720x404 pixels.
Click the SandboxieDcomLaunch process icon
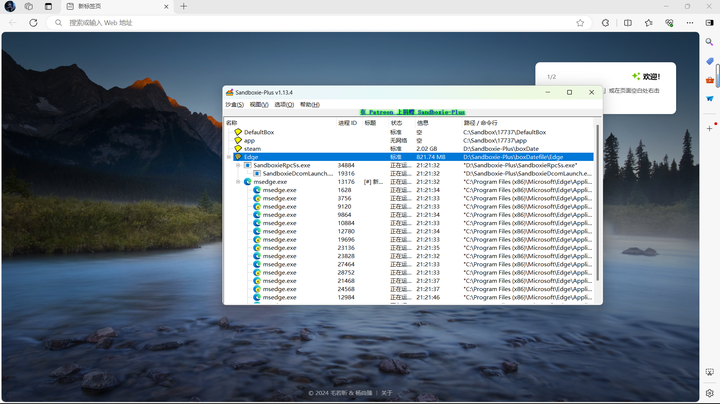point(257,174)
